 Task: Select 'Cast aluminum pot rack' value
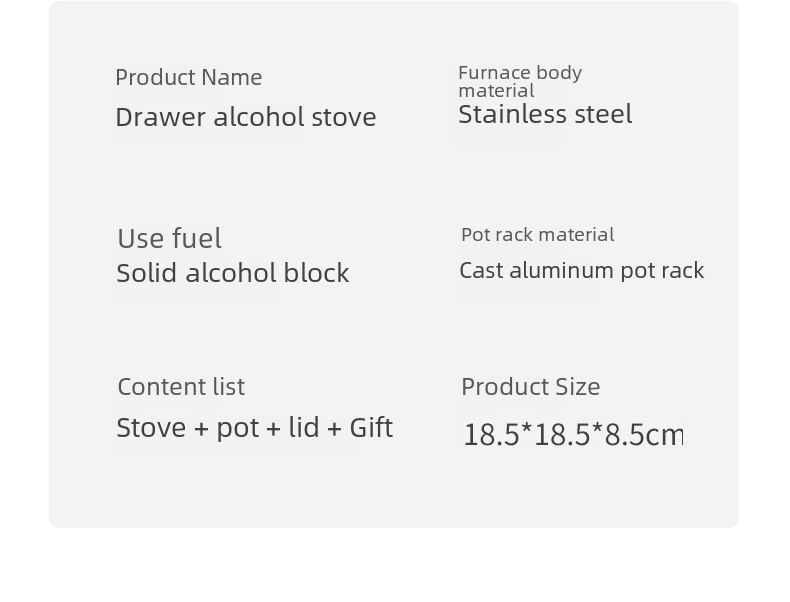click(581, 271)
